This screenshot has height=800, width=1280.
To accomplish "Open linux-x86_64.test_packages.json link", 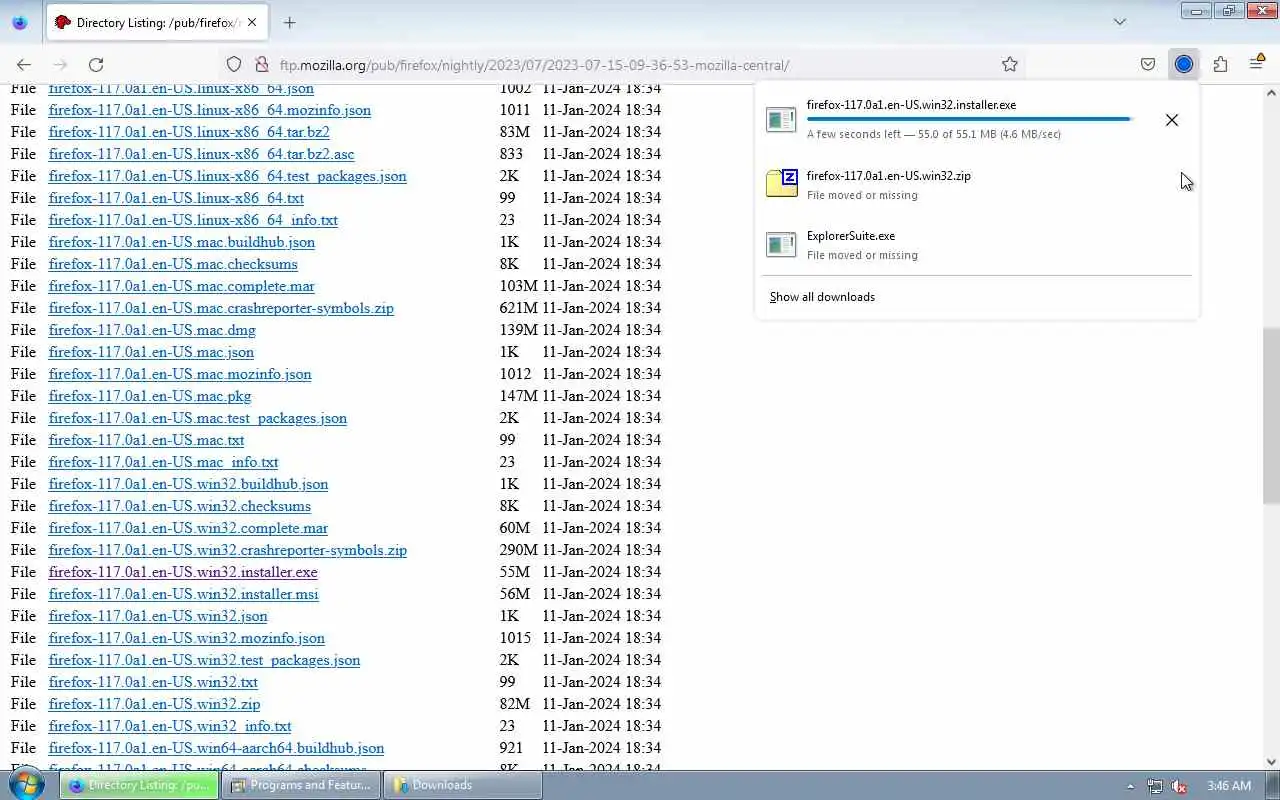I will (x=228, y=176).
